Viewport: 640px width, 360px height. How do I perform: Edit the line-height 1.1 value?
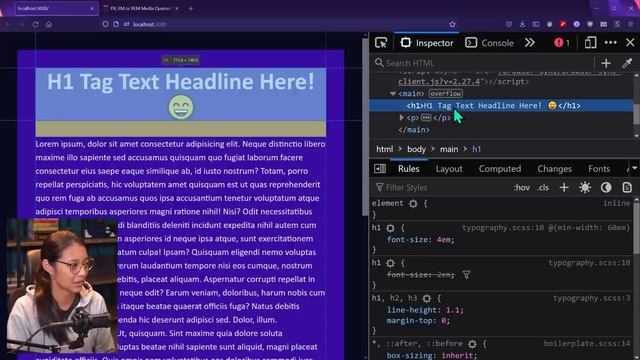click(x=453, y=310)
